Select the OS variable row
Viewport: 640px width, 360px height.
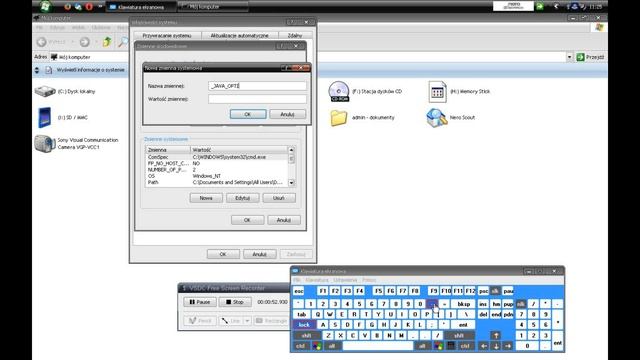pos(217,176)
